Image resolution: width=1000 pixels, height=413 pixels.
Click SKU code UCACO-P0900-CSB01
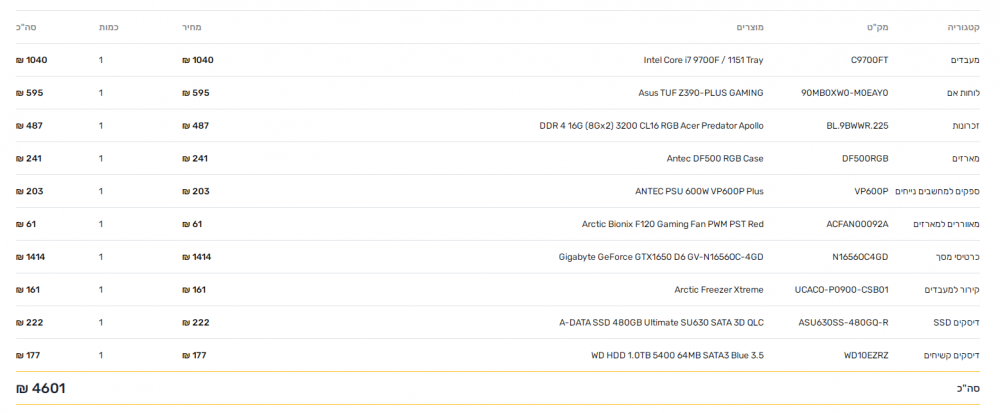coord(842,290)
